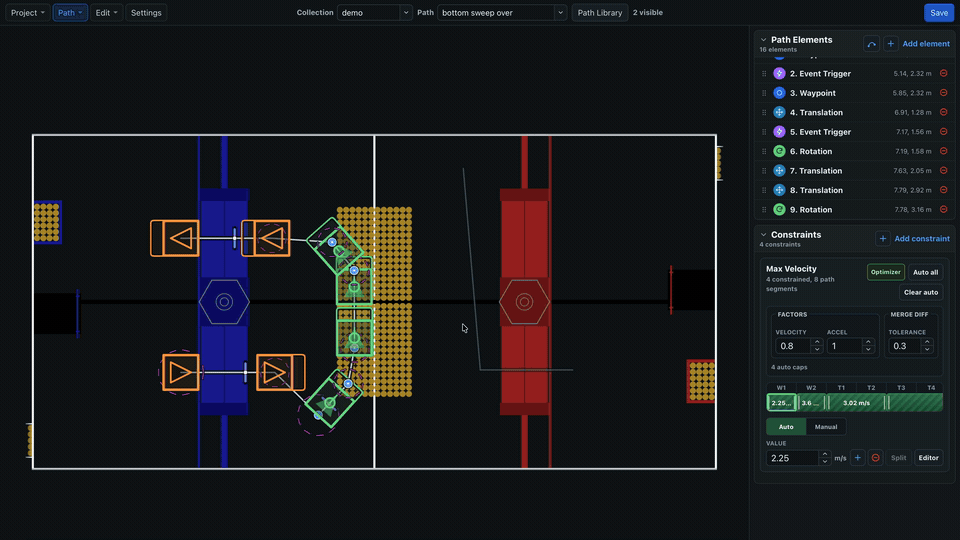960x540 pixels.
Task: Collapse the Constraints section
Action: (x=763, y=234)
